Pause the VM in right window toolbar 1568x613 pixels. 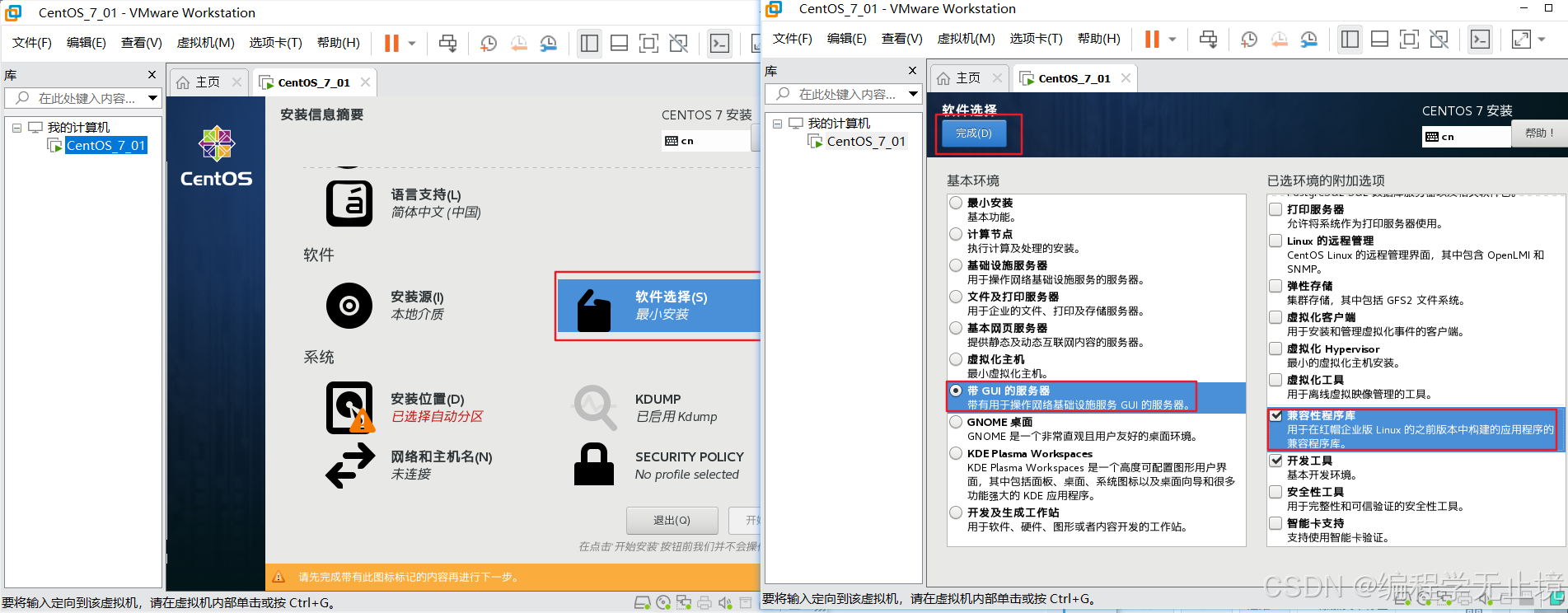tap(1152, 39)
